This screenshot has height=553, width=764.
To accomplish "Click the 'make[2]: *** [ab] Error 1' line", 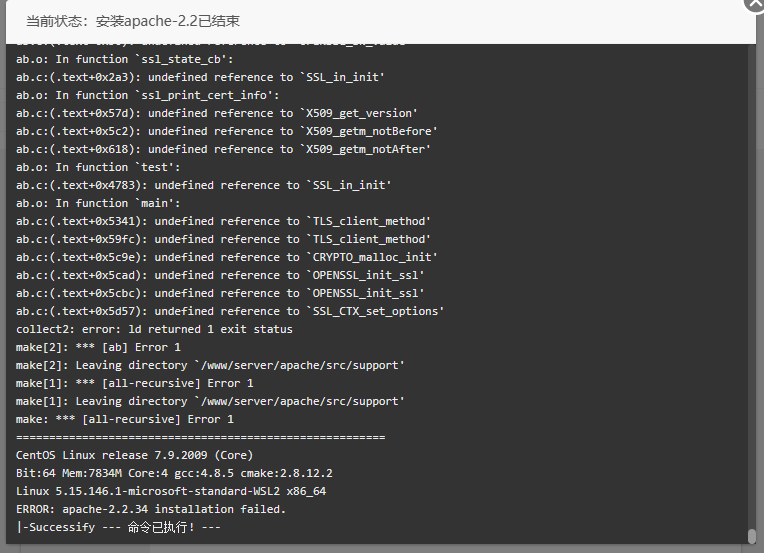I will (98, 347).
